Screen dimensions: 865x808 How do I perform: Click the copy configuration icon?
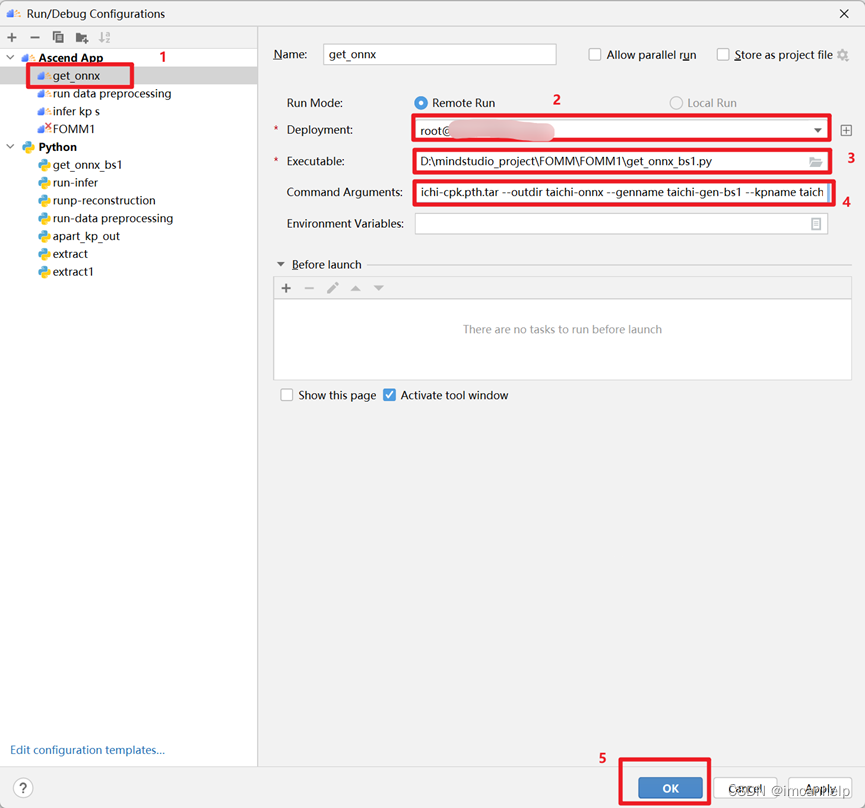(58, 37)
